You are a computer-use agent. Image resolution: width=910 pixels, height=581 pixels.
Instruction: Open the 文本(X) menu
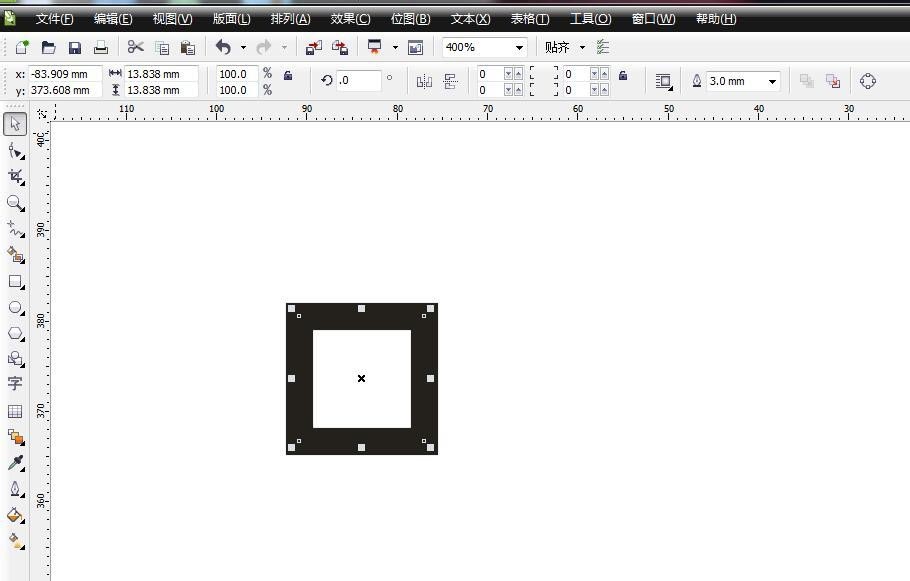point(471,19)
